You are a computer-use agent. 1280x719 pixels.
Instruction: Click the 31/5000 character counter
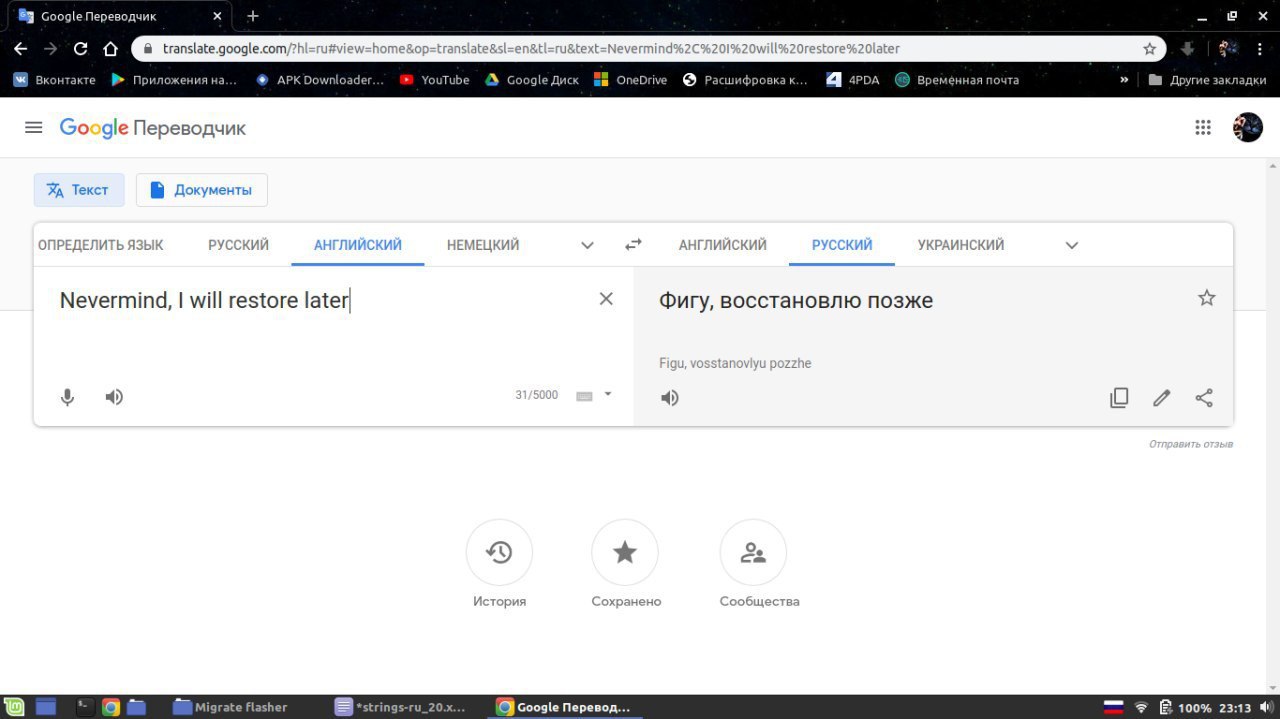537,395
